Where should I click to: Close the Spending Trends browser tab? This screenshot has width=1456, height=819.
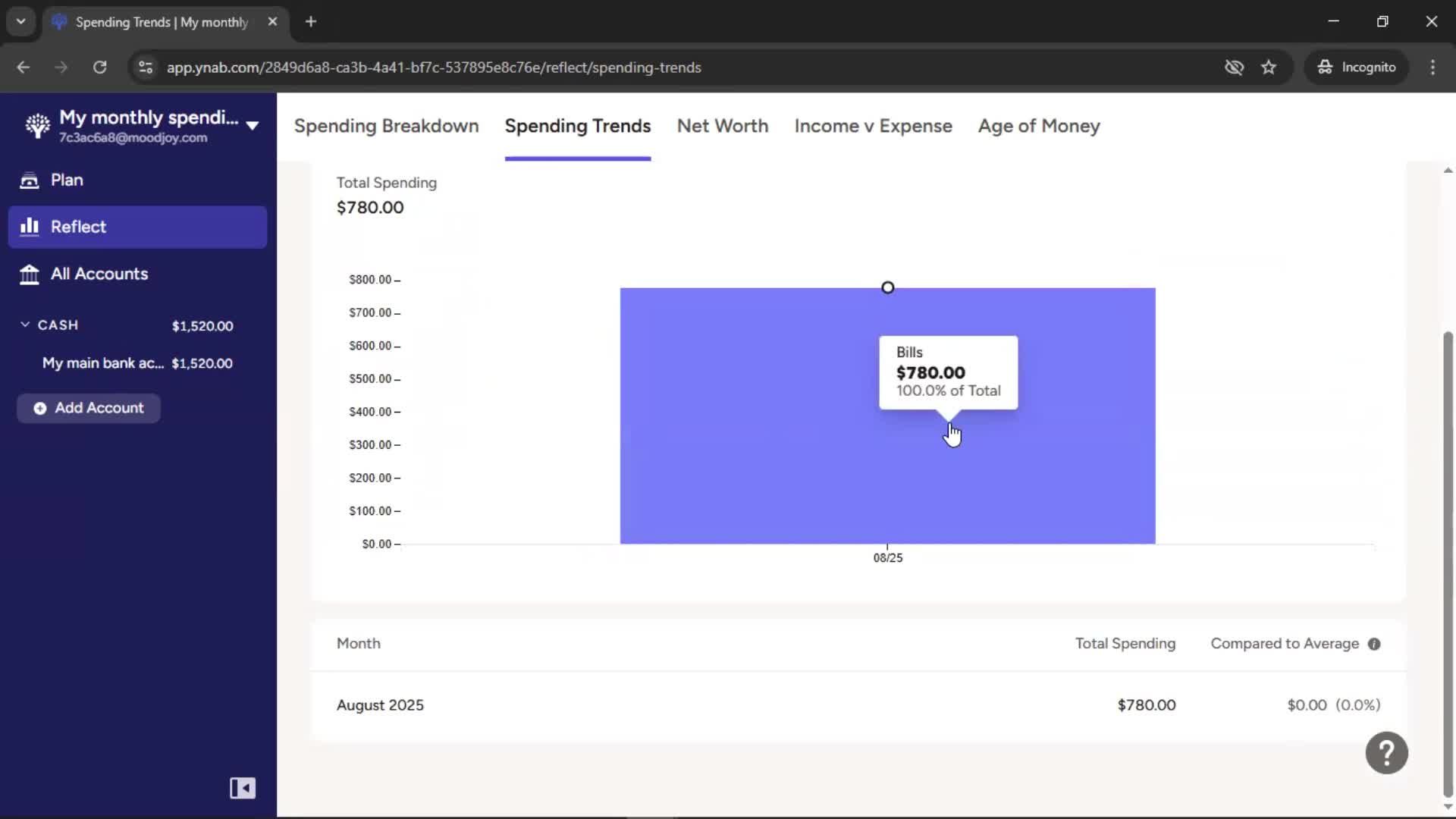coord(272,22)
